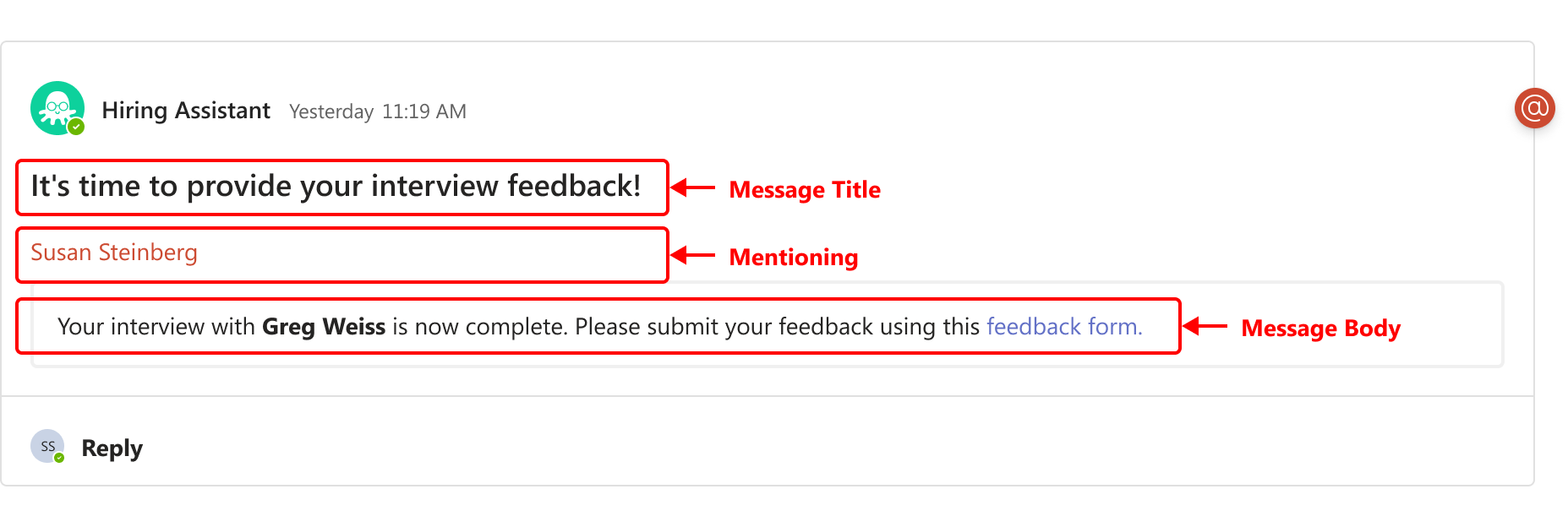Click the bold Greg Weiss name
1568x527 pixels.
(x=324, y=327)
